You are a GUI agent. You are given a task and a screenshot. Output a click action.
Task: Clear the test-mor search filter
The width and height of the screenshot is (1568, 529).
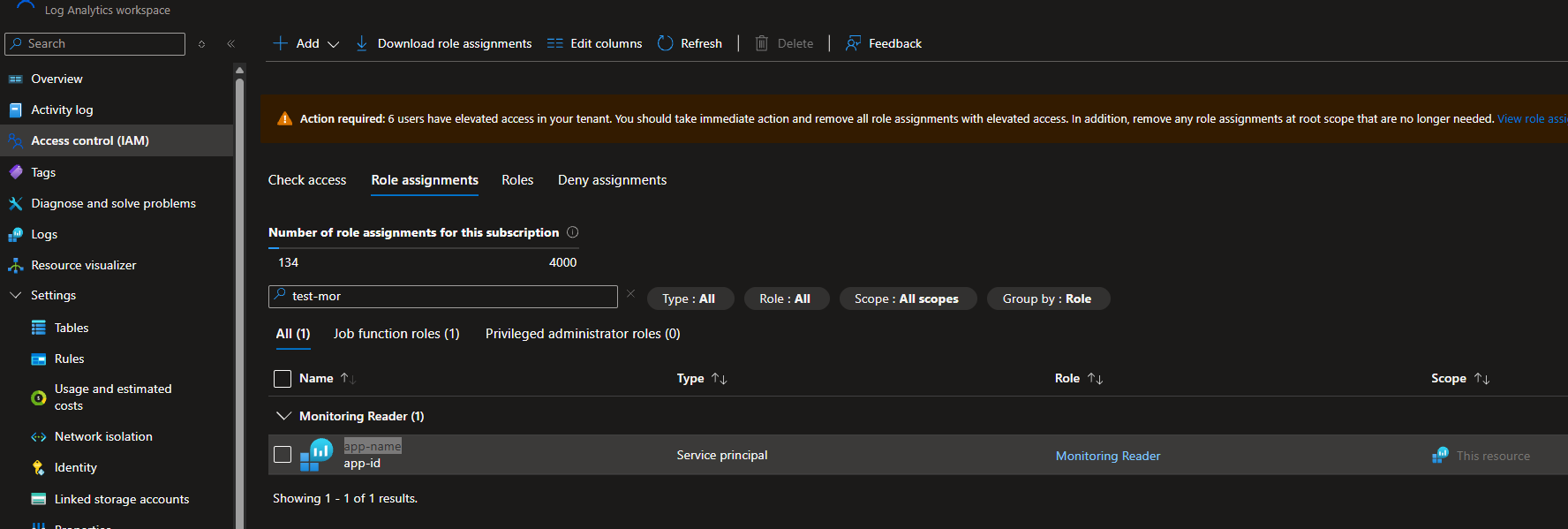630,294
